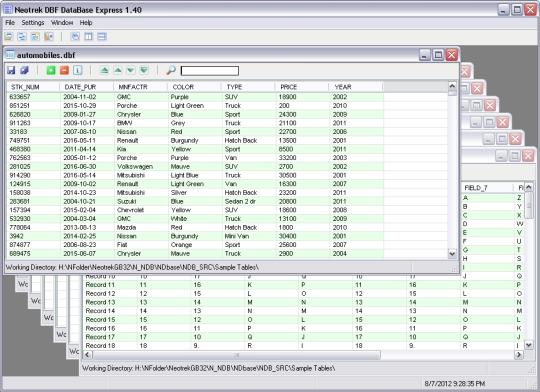Click the automobiles.dbf Working Directory status text
This screenshot has width=540, height=392.
pos(132,267)
